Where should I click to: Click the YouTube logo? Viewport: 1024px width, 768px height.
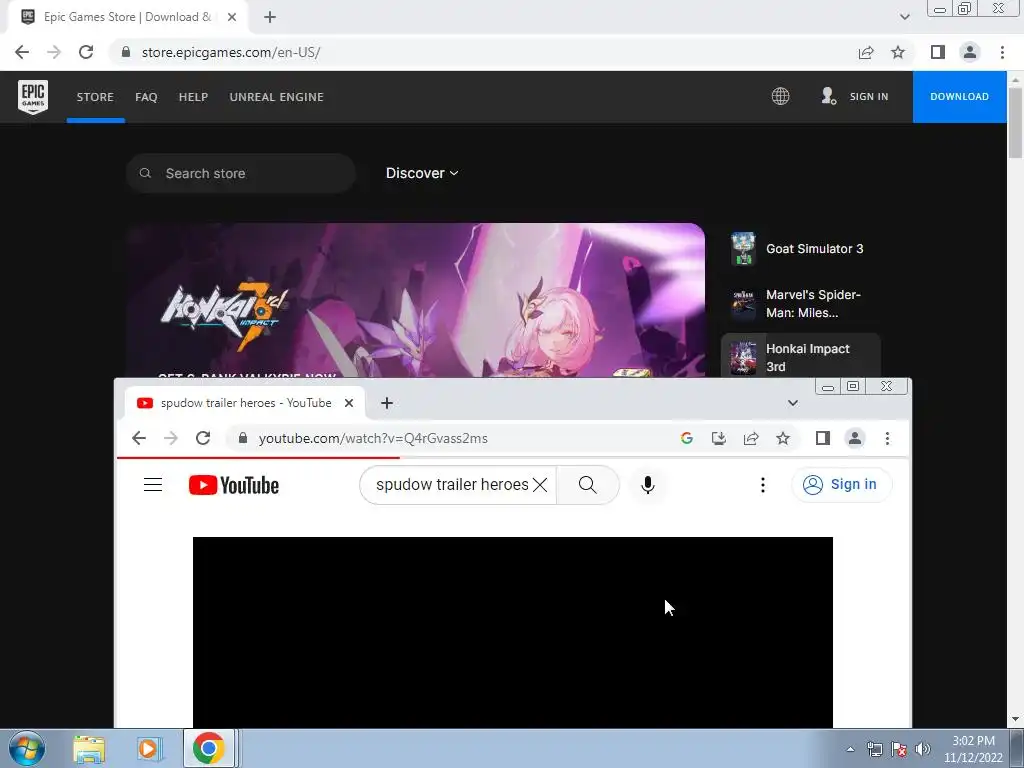234,485
